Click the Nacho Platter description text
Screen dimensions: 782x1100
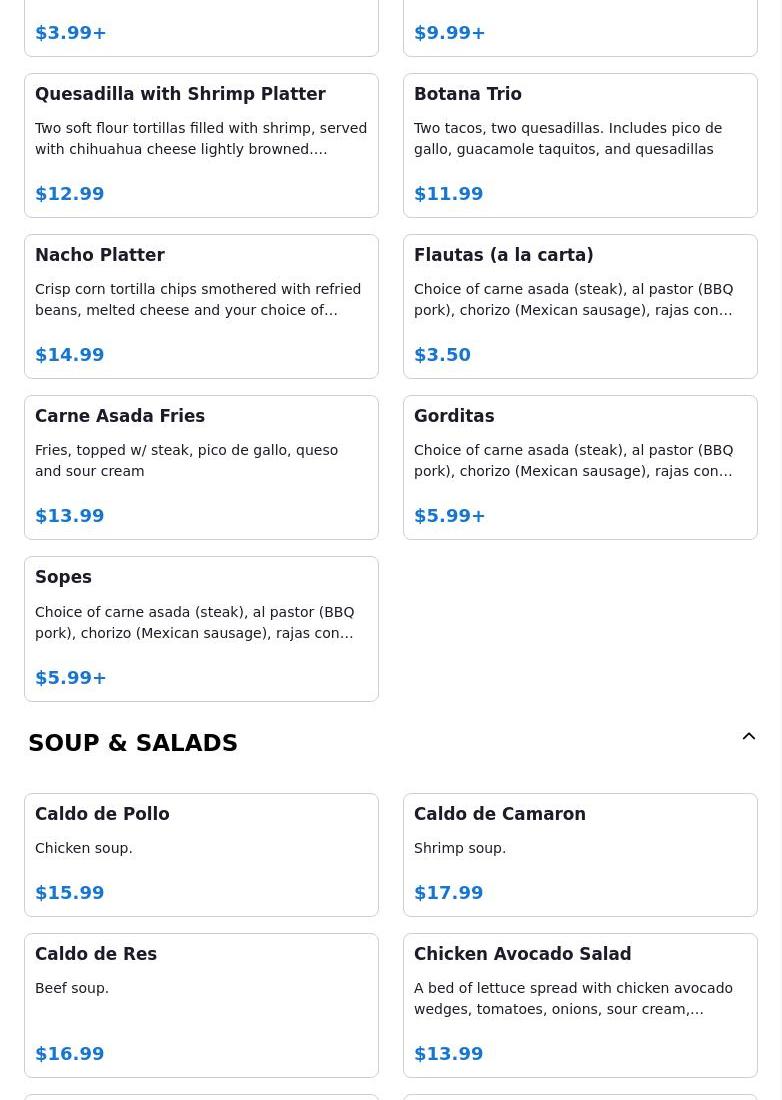pyautogui.click(x=198, y=300)
